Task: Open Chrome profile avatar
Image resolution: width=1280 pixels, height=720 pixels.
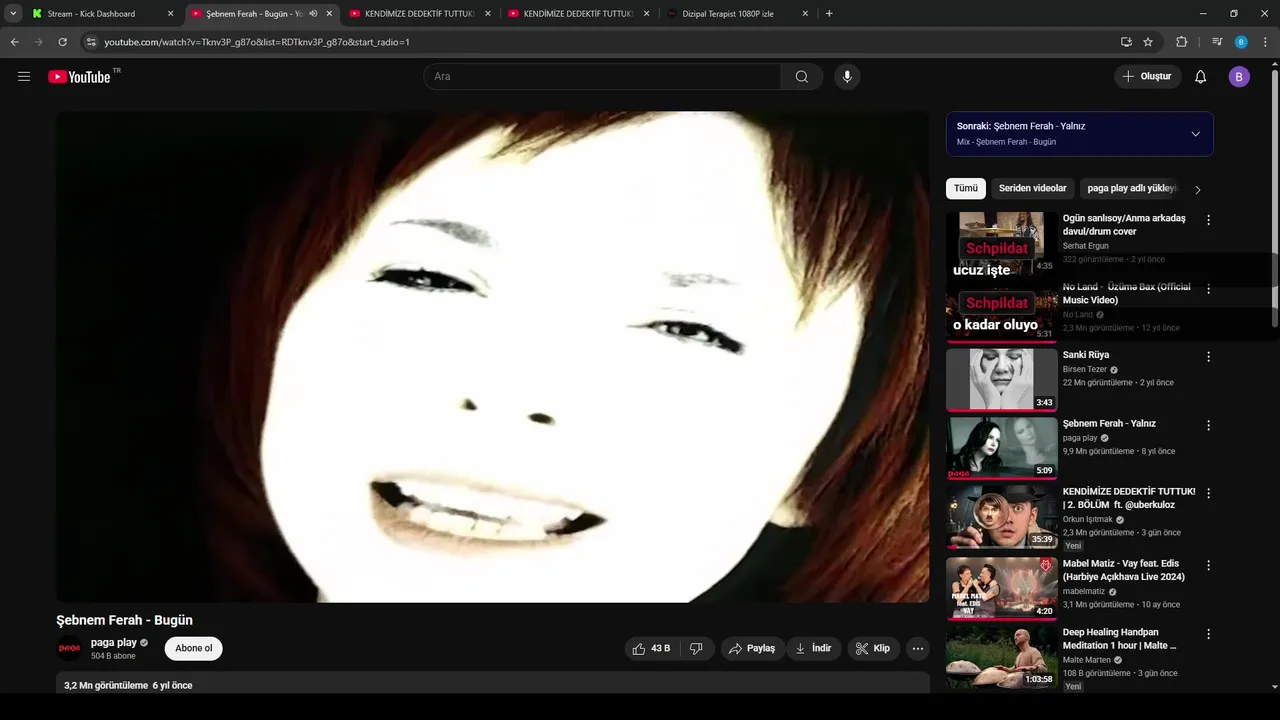Action: [x=1241, y=42]
